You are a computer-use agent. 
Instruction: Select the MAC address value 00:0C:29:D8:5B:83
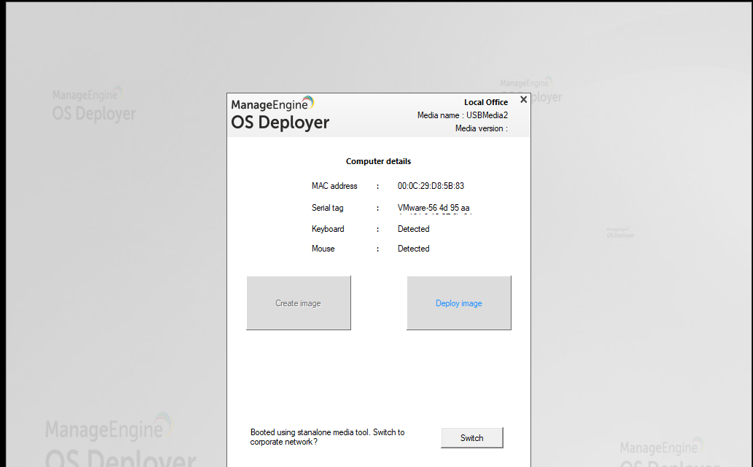(431, 186)
